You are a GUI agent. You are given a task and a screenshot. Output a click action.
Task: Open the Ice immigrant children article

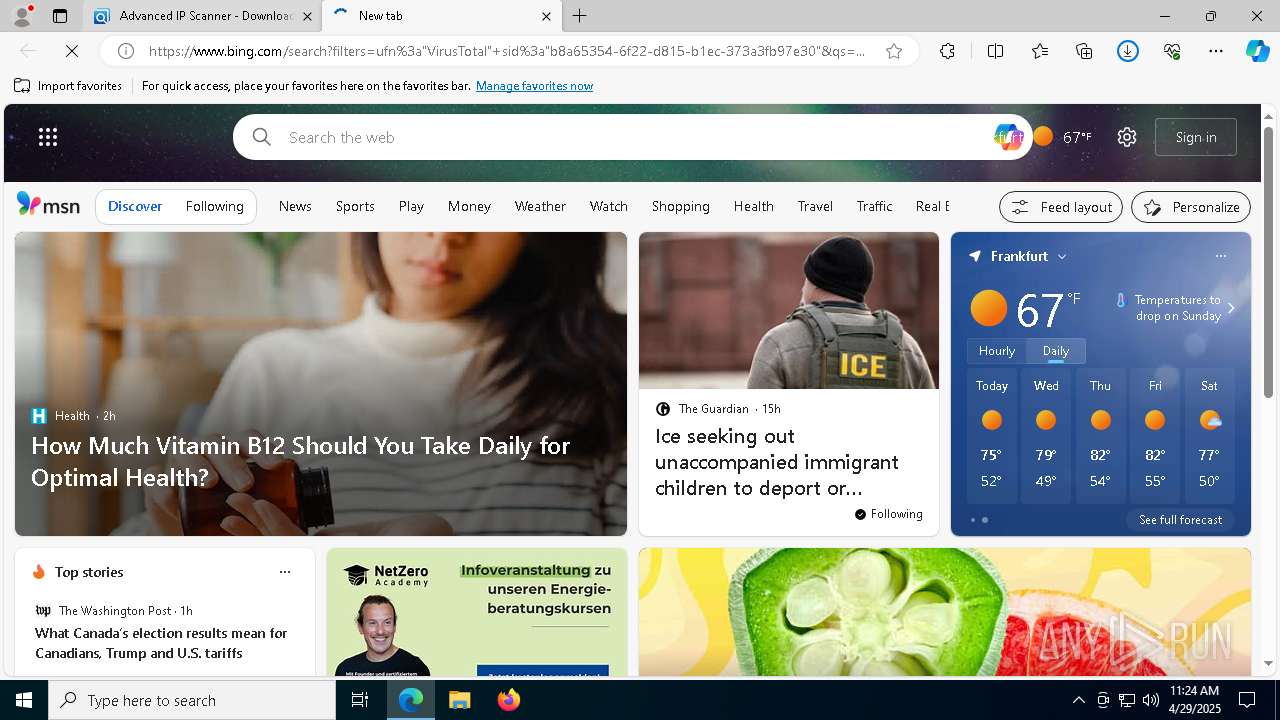click(x=777, y=462)
